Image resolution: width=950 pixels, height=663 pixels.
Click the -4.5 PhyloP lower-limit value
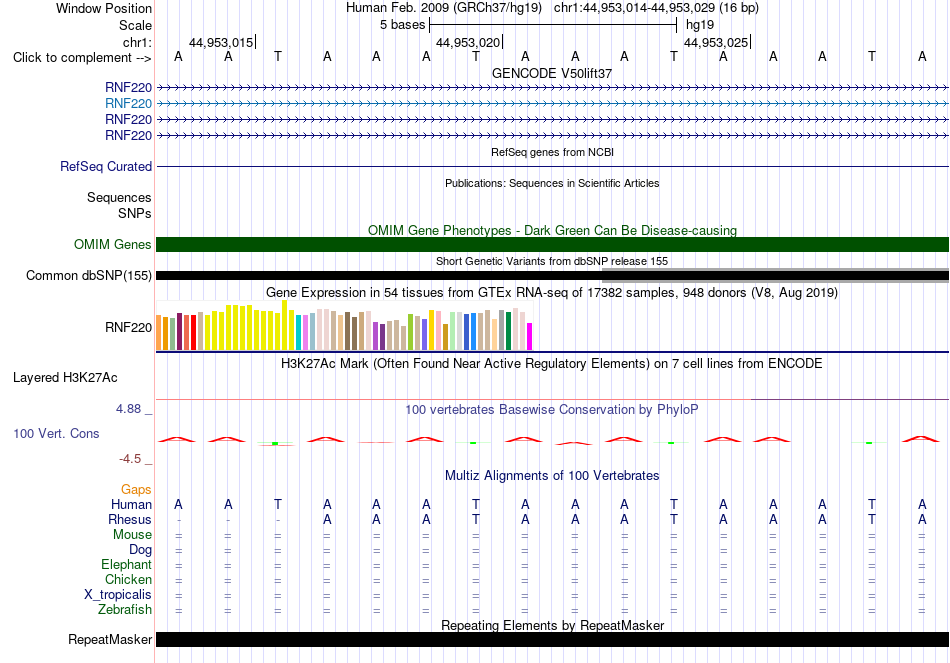tap(130, 459)
